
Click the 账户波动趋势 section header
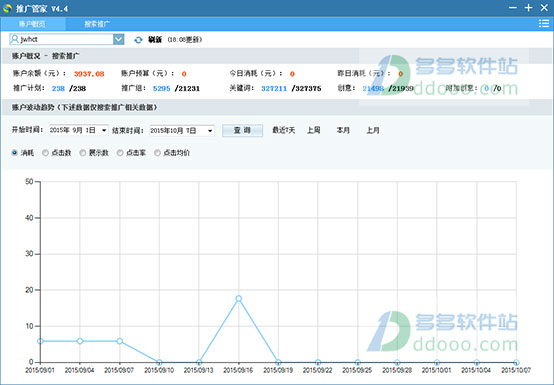(x=84, y=107)
